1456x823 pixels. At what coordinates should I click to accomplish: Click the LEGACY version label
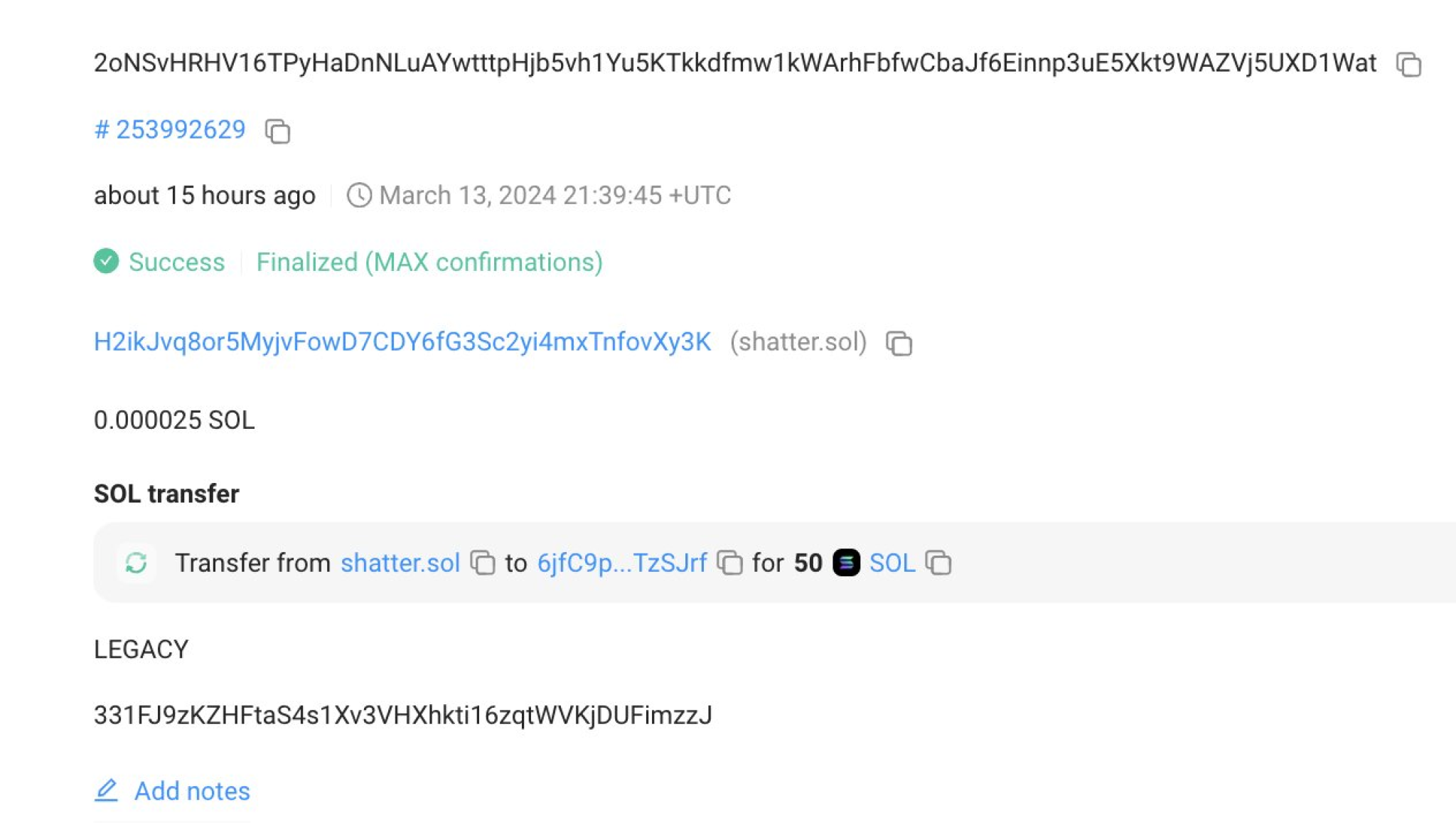tap(141, 649)
